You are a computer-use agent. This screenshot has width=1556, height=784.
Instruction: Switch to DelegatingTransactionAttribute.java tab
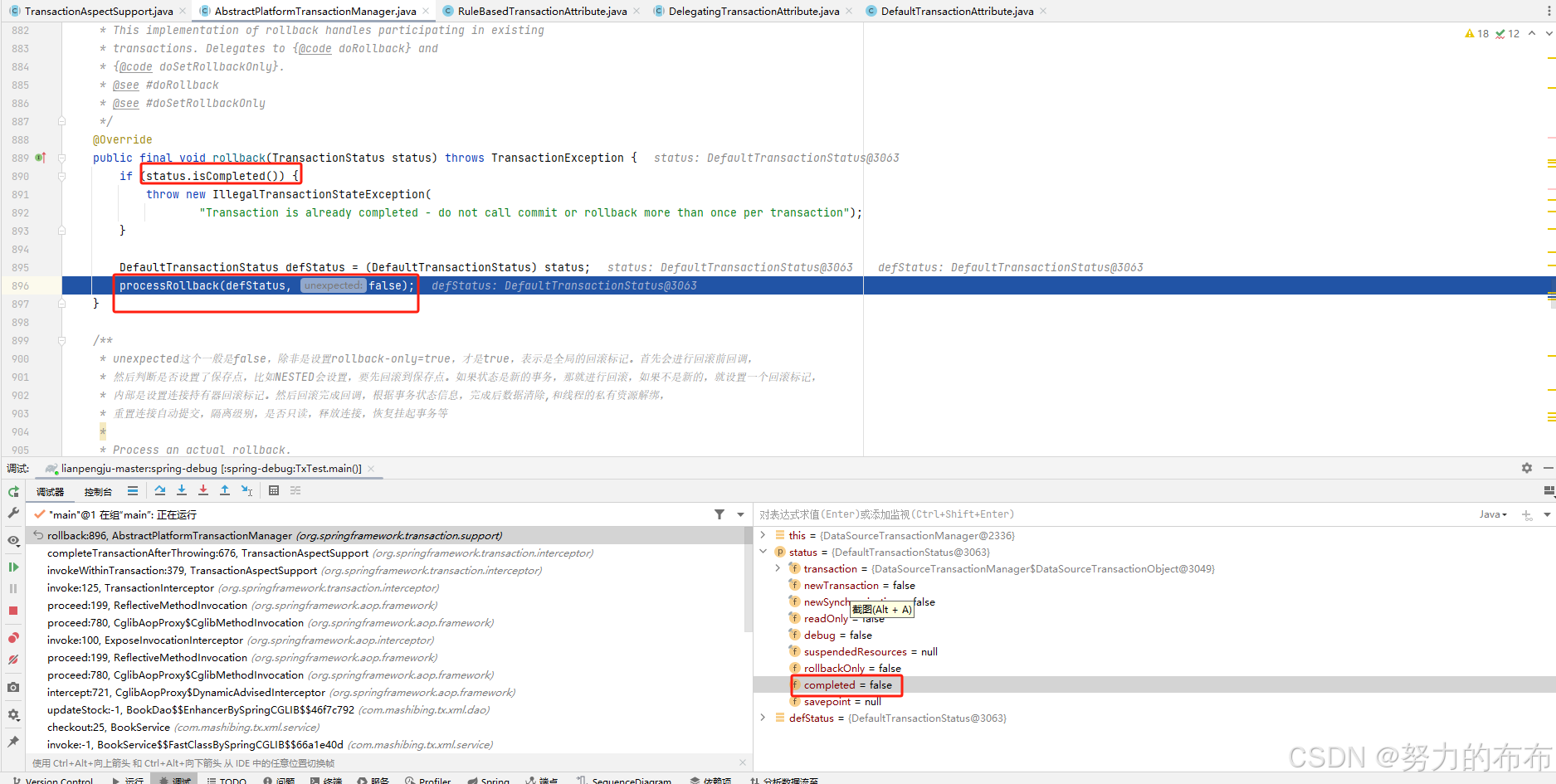(754, 11)
